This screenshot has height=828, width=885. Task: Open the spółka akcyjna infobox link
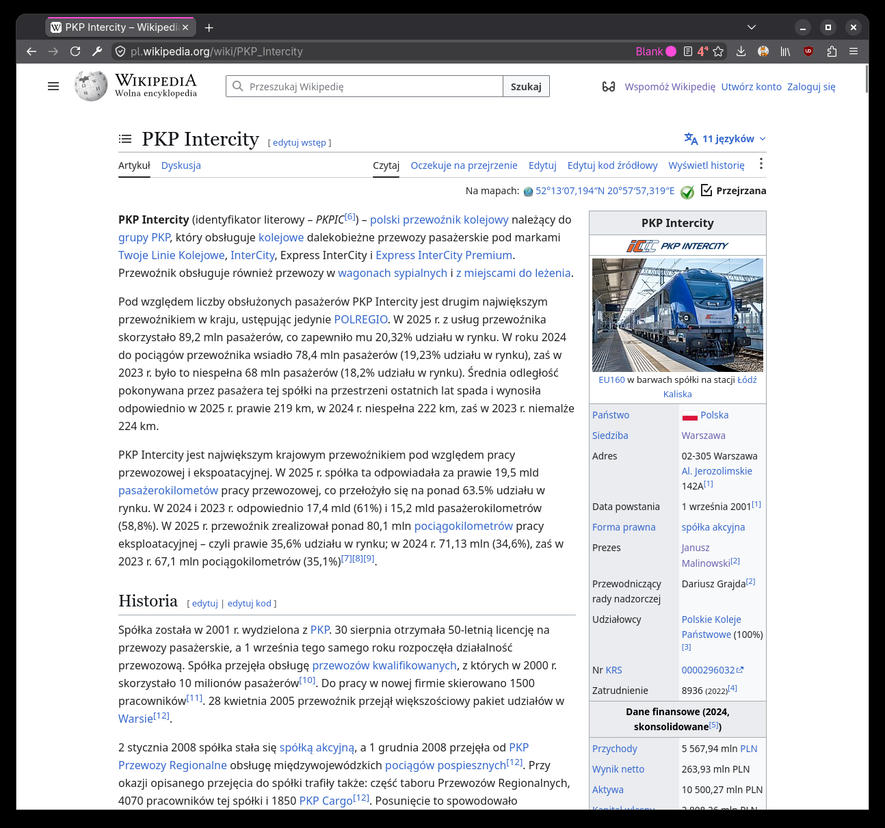tap(713, 527)
